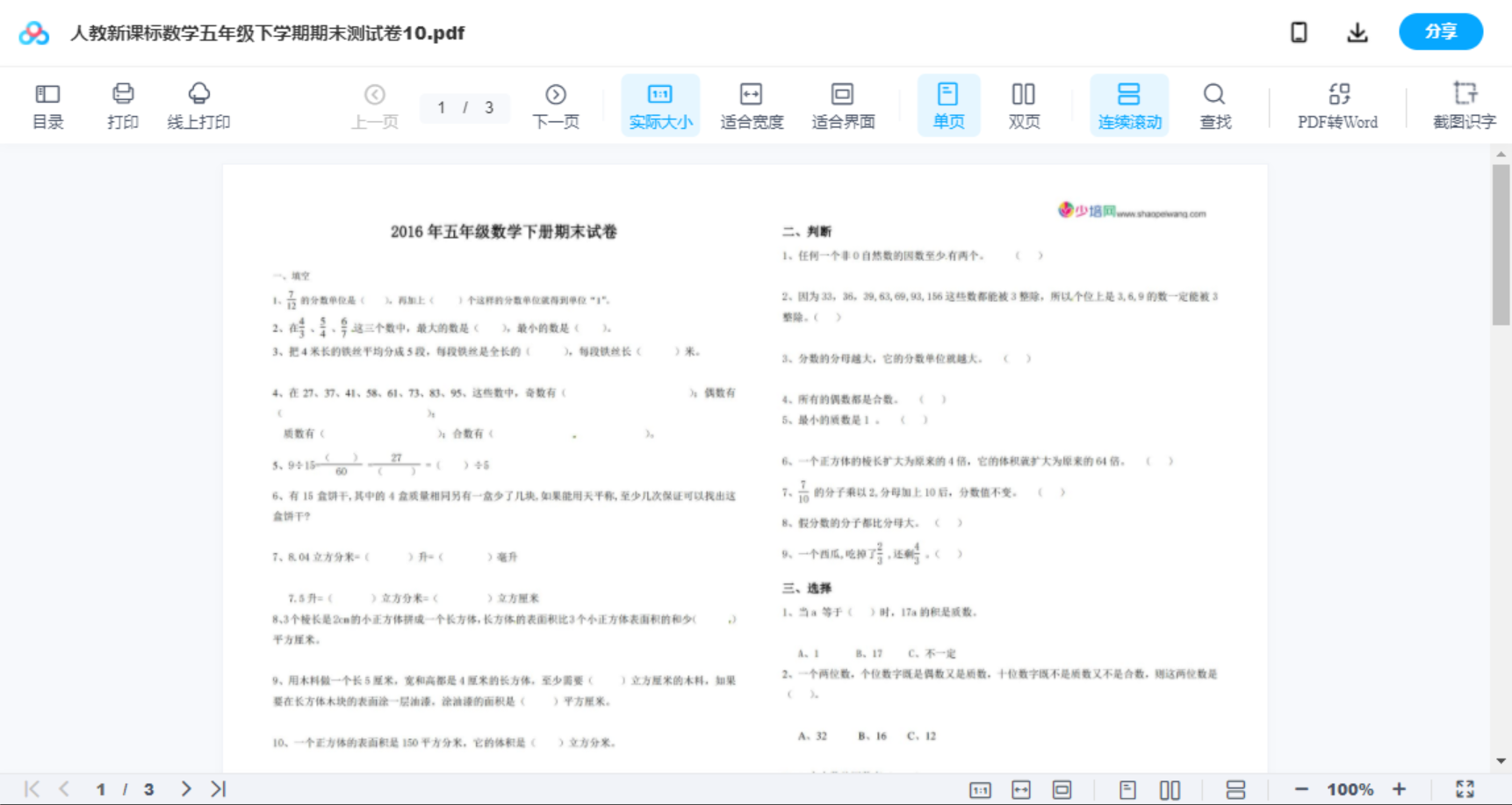Enable 实际大小 actual size view
This screenshot has height=805, width=1512.
[659, 104]
